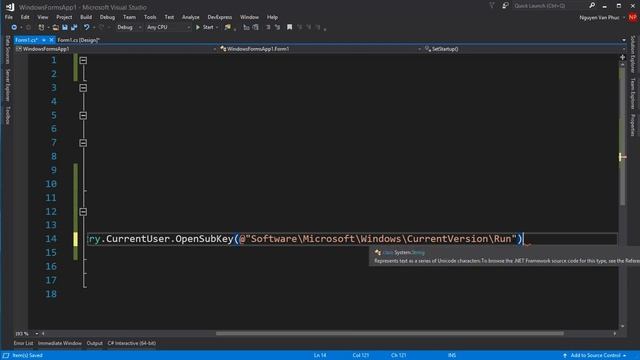
Task: Click Add to Source Control
Action: (595, 356)
